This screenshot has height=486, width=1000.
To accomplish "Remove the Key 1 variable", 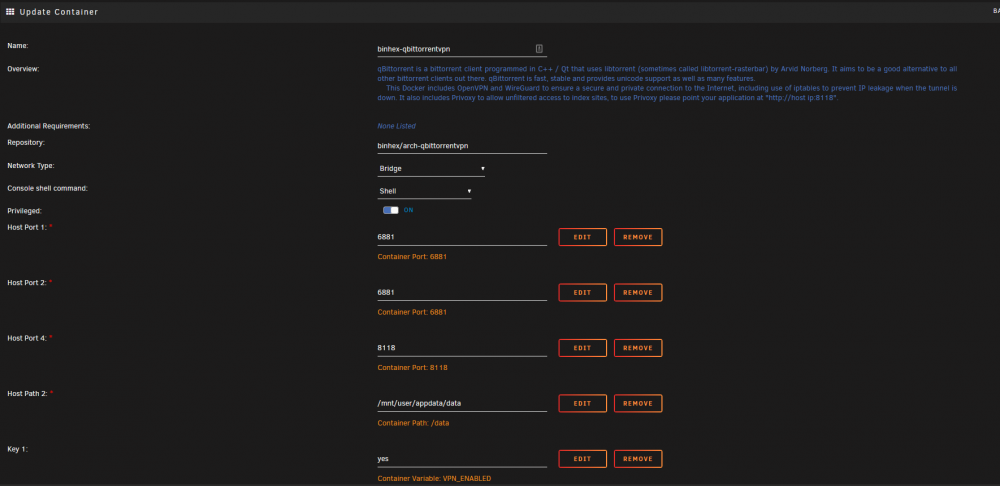I will point(638,459).
